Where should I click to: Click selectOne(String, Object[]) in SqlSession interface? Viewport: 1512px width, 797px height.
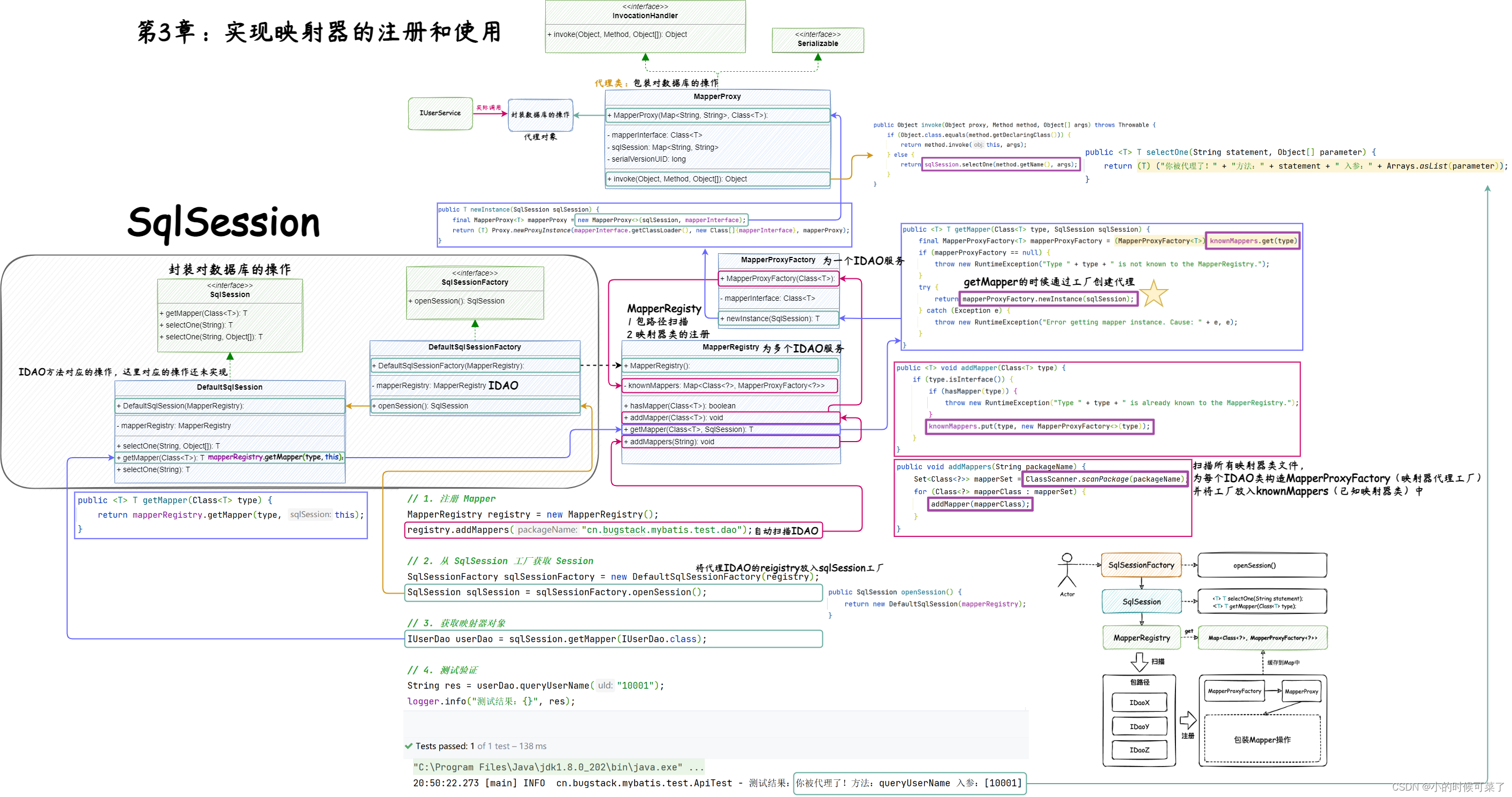click(211, 337)
